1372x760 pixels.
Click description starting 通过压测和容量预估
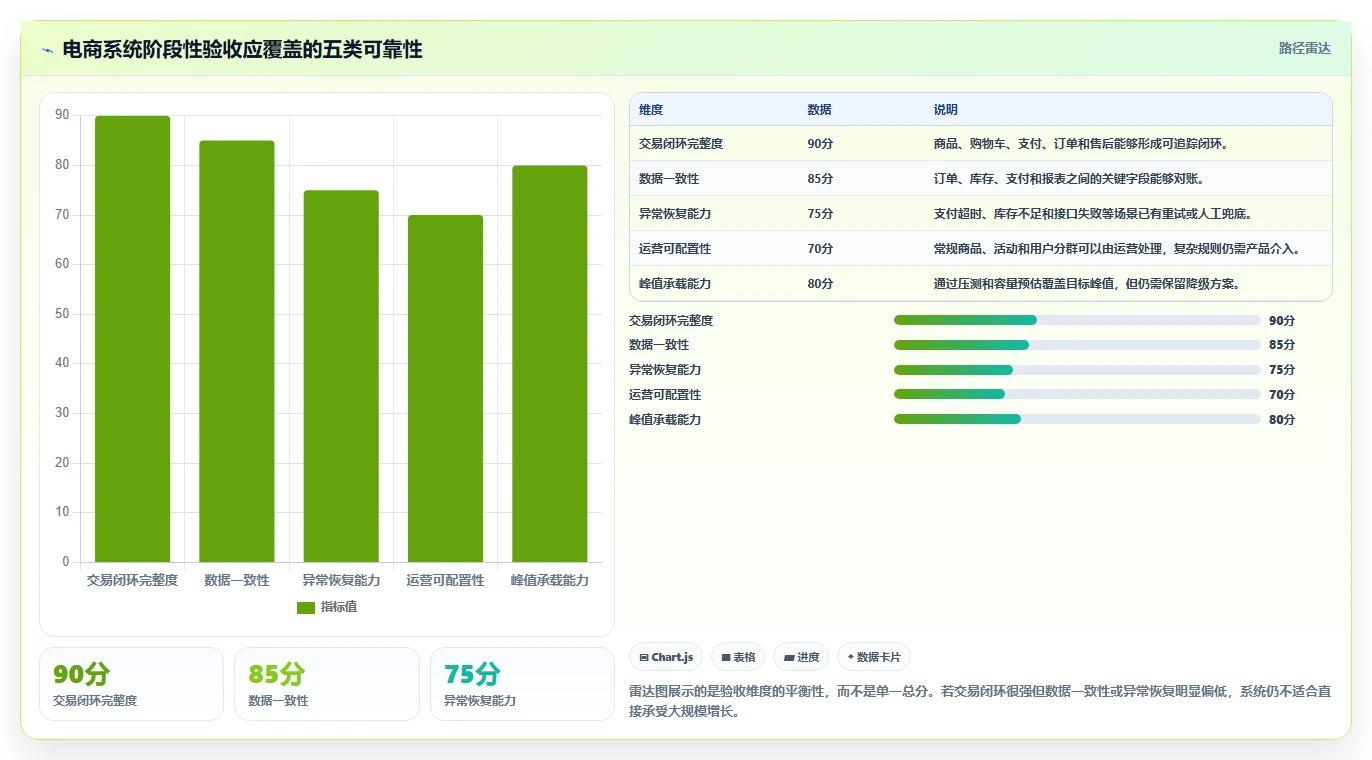click(x=1087, y=284)
